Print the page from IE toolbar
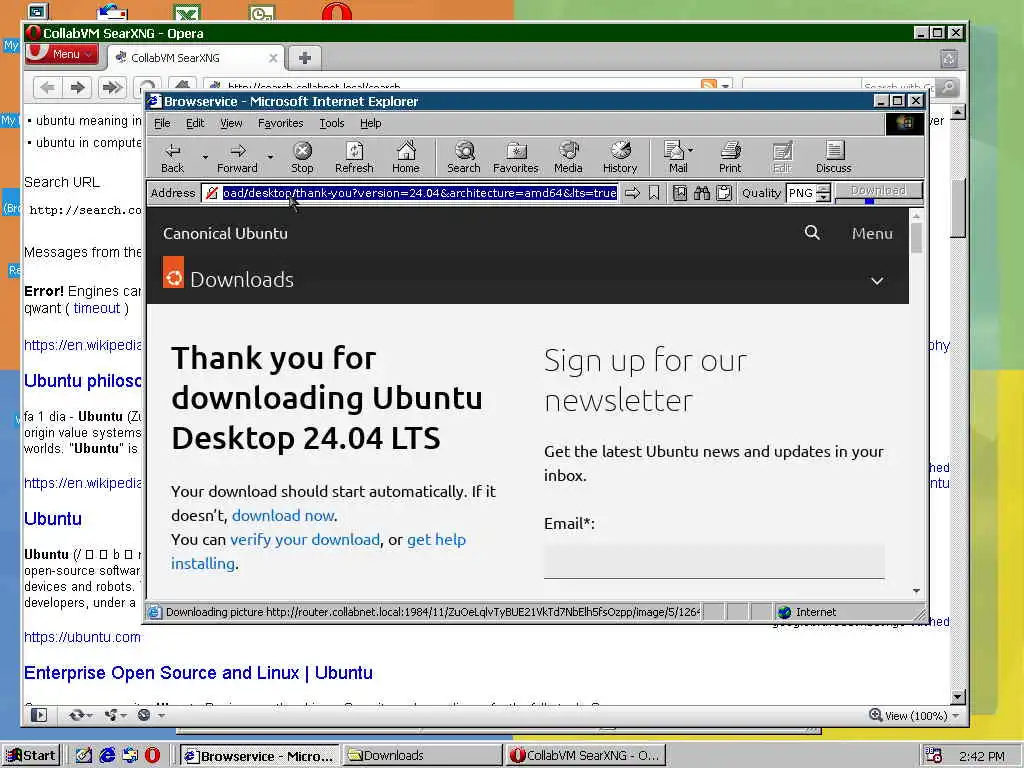 coord(729,158)
